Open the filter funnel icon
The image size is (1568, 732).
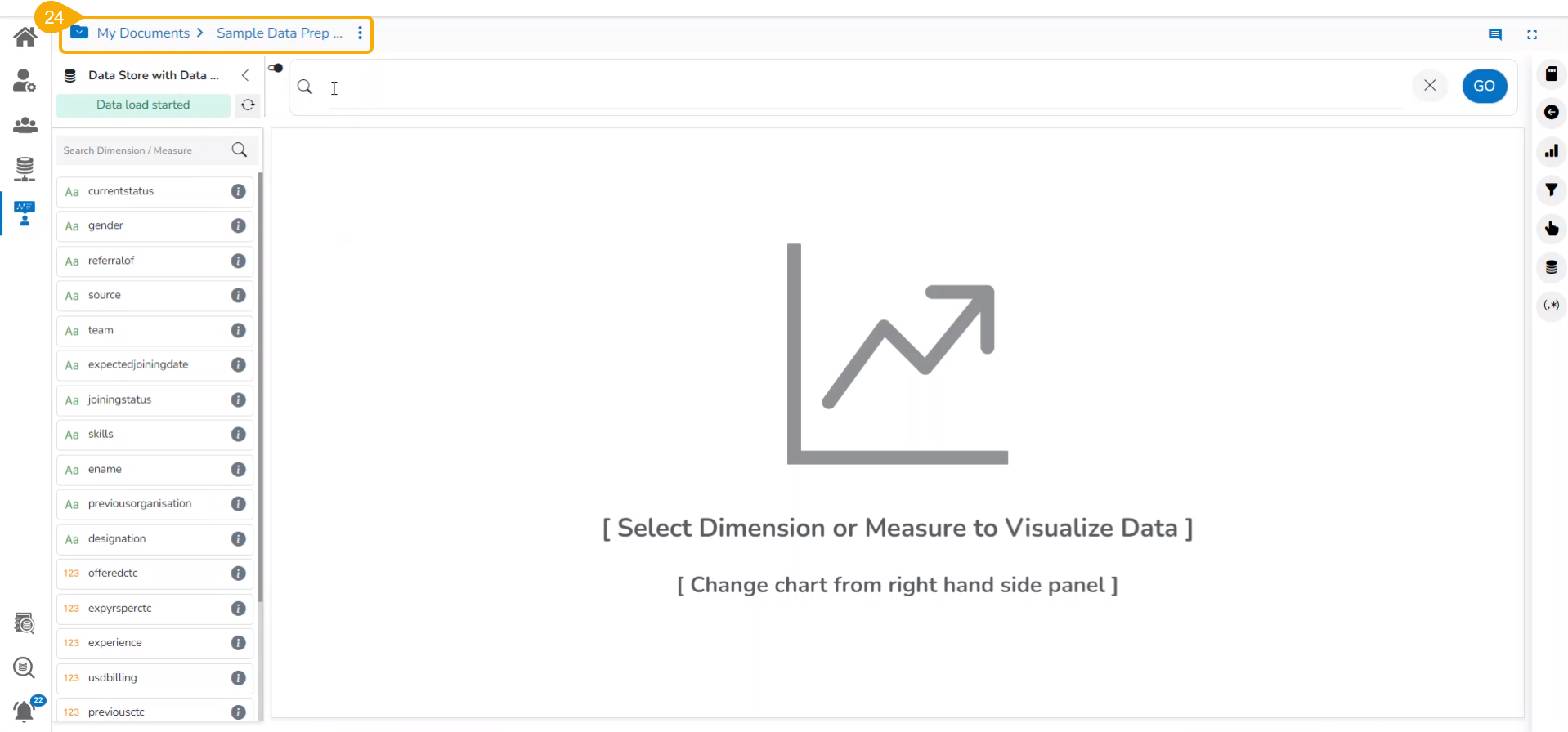[1551, 190]
